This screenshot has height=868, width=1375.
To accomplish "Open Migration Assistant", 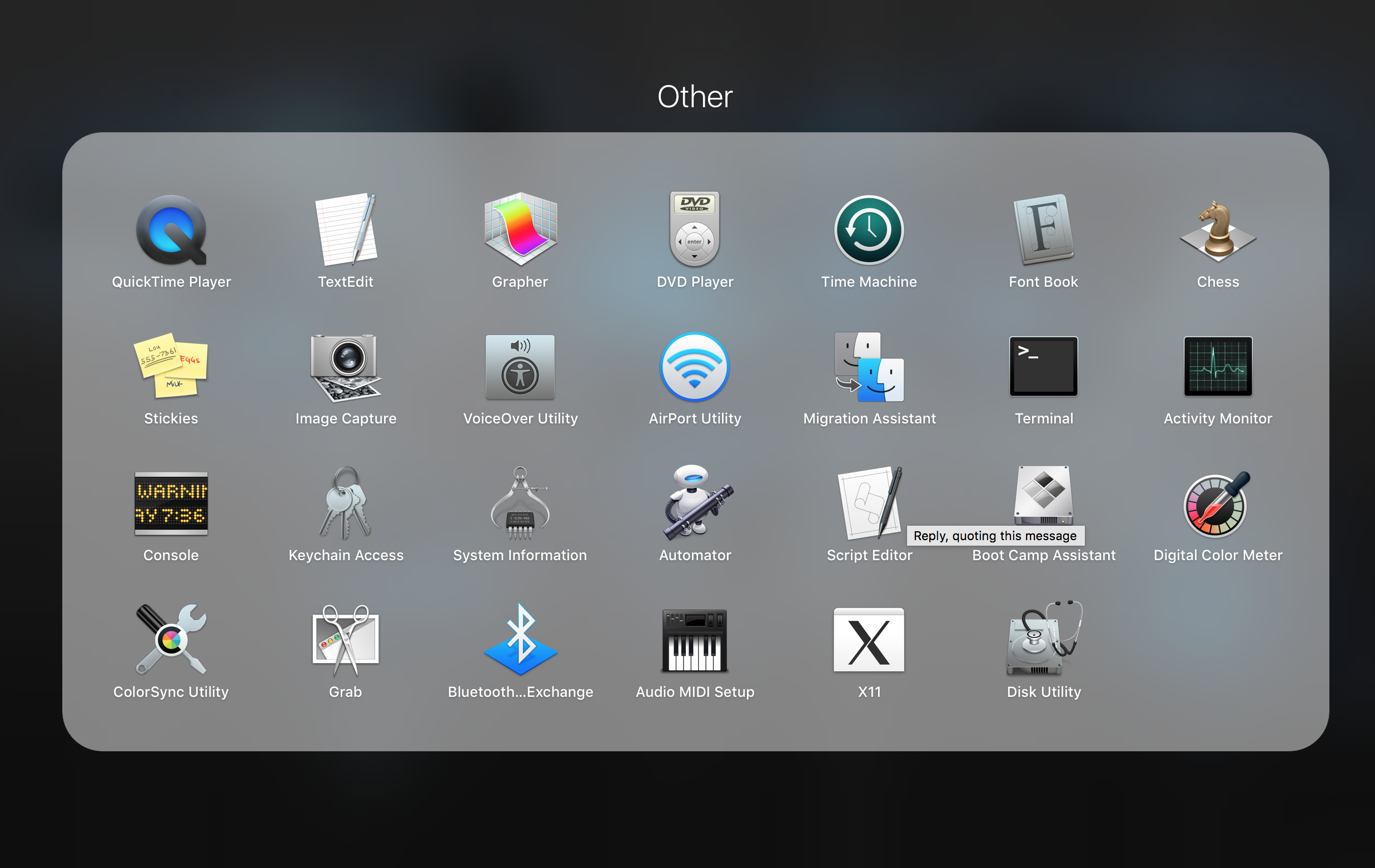I will point(869,367).
